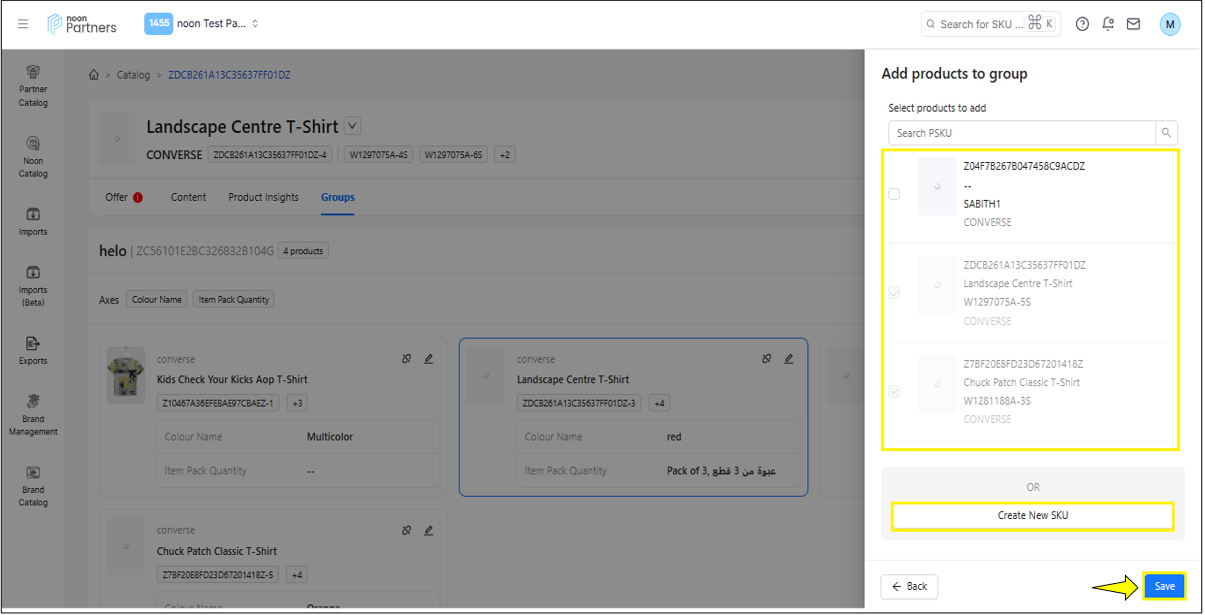1205x615 pixels.
Task: Unlink Kids Check Your Kicks product
Action: pos(407,359)
